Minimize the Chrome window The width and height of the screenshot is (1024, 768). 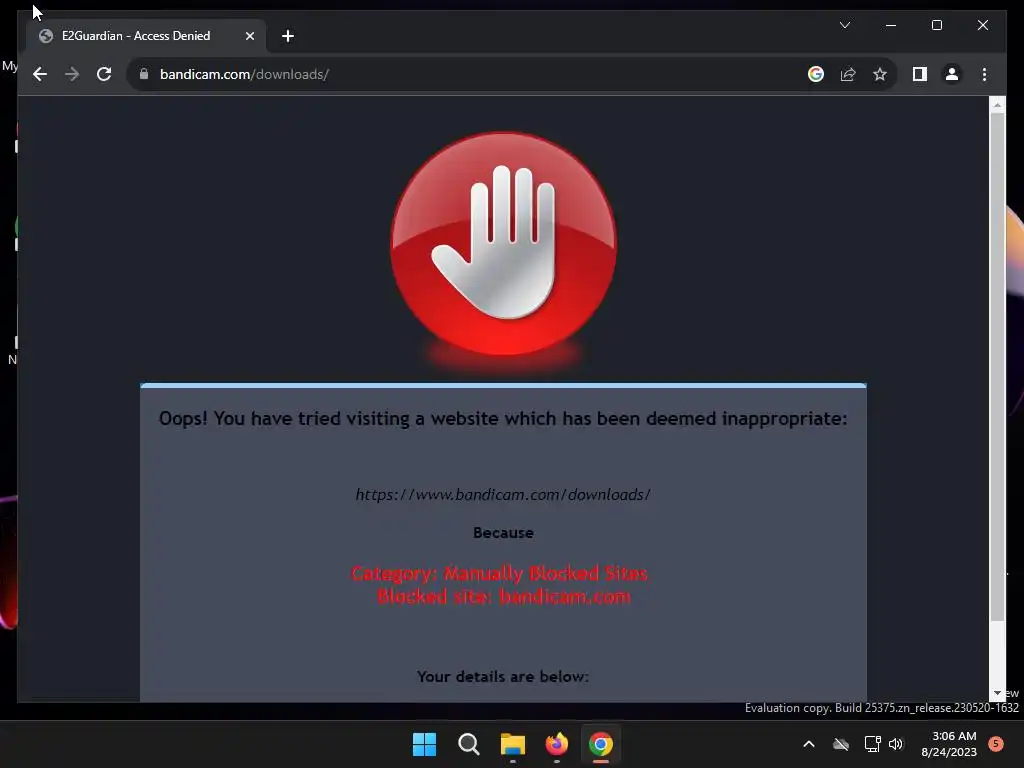click(x=891, y=25)
